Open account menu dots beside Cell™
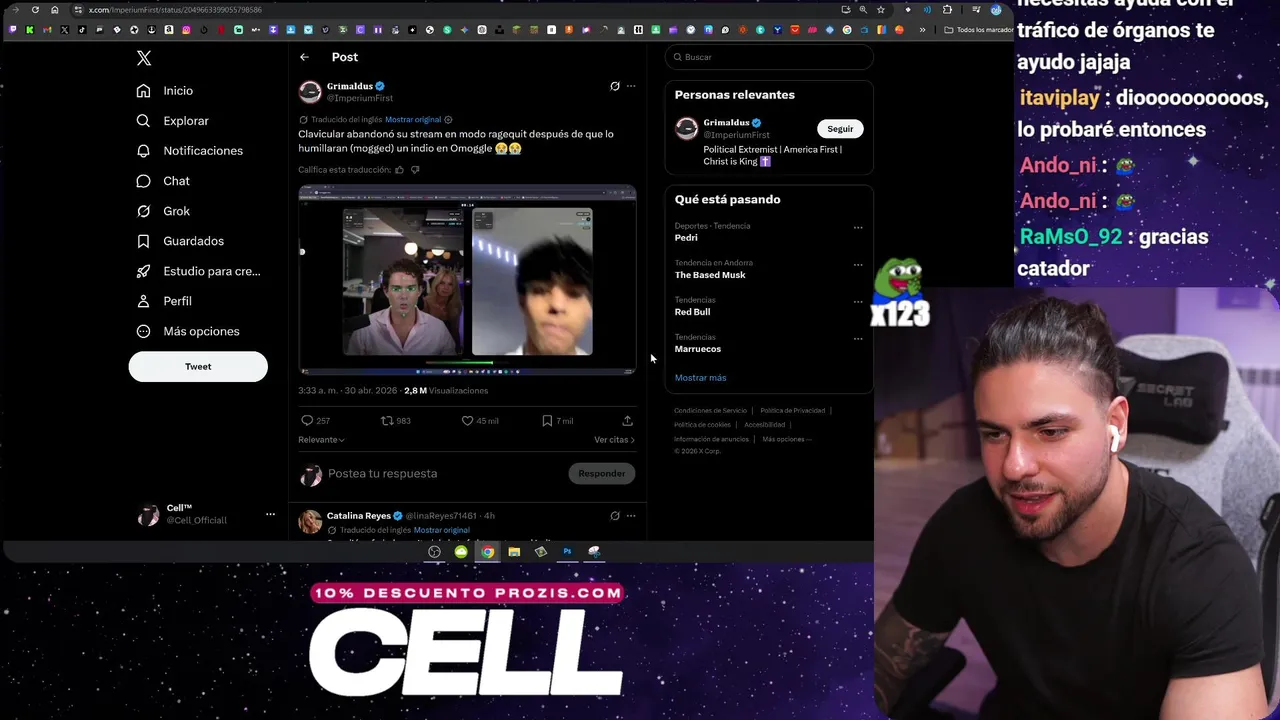 click(x=270, y=514)
